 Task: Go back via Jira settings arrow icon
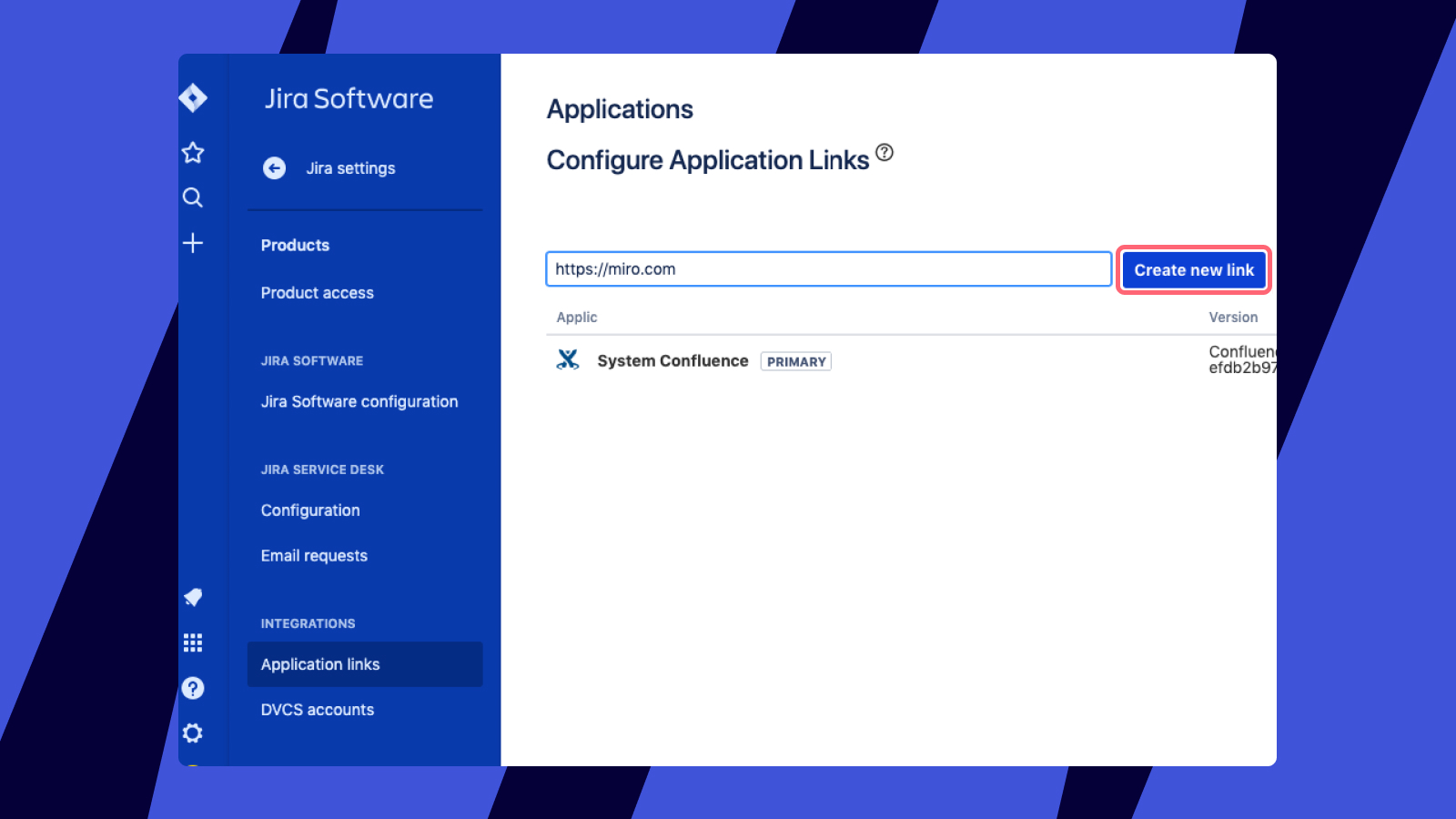[274, 168]
